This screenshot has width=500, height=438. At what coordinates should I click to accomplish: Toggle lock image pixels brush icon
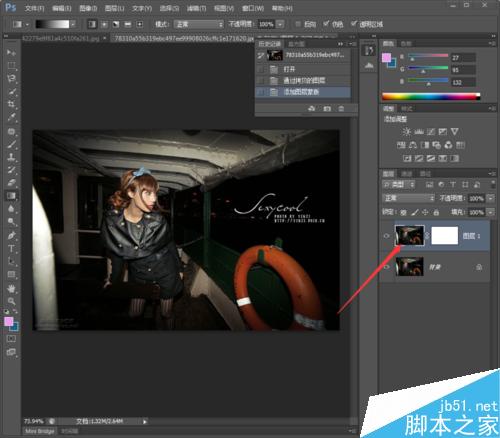click(415, 212)
